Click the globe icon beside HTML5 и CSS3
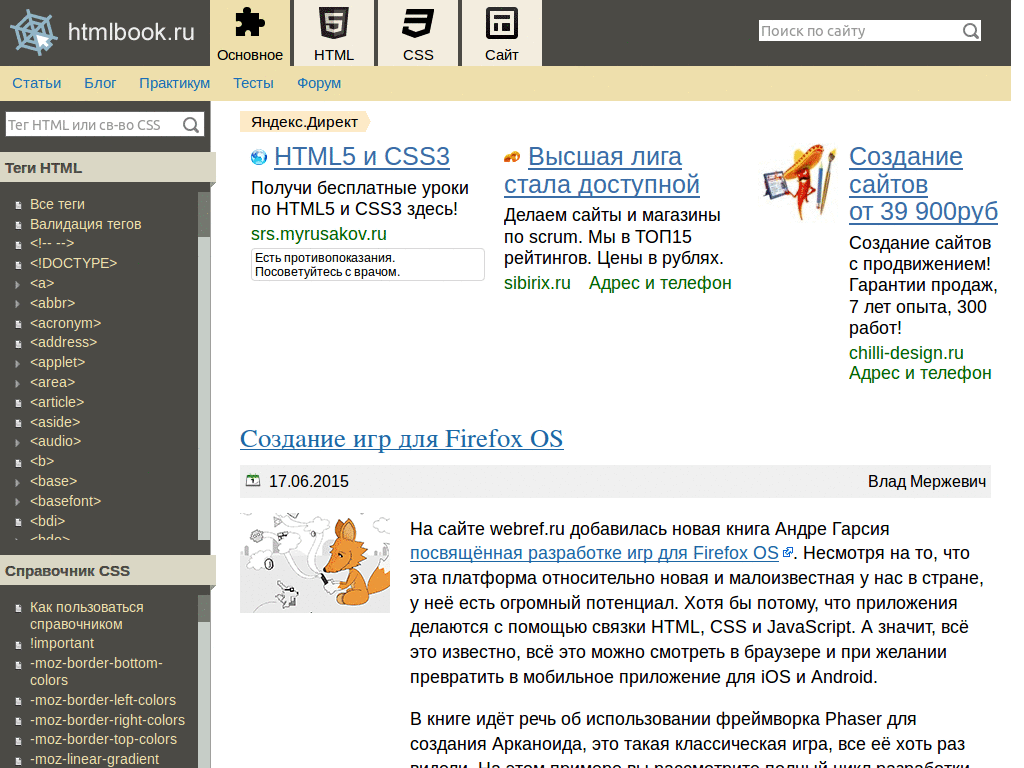Viewport: 1024px width, 768px height. (259, 157)
